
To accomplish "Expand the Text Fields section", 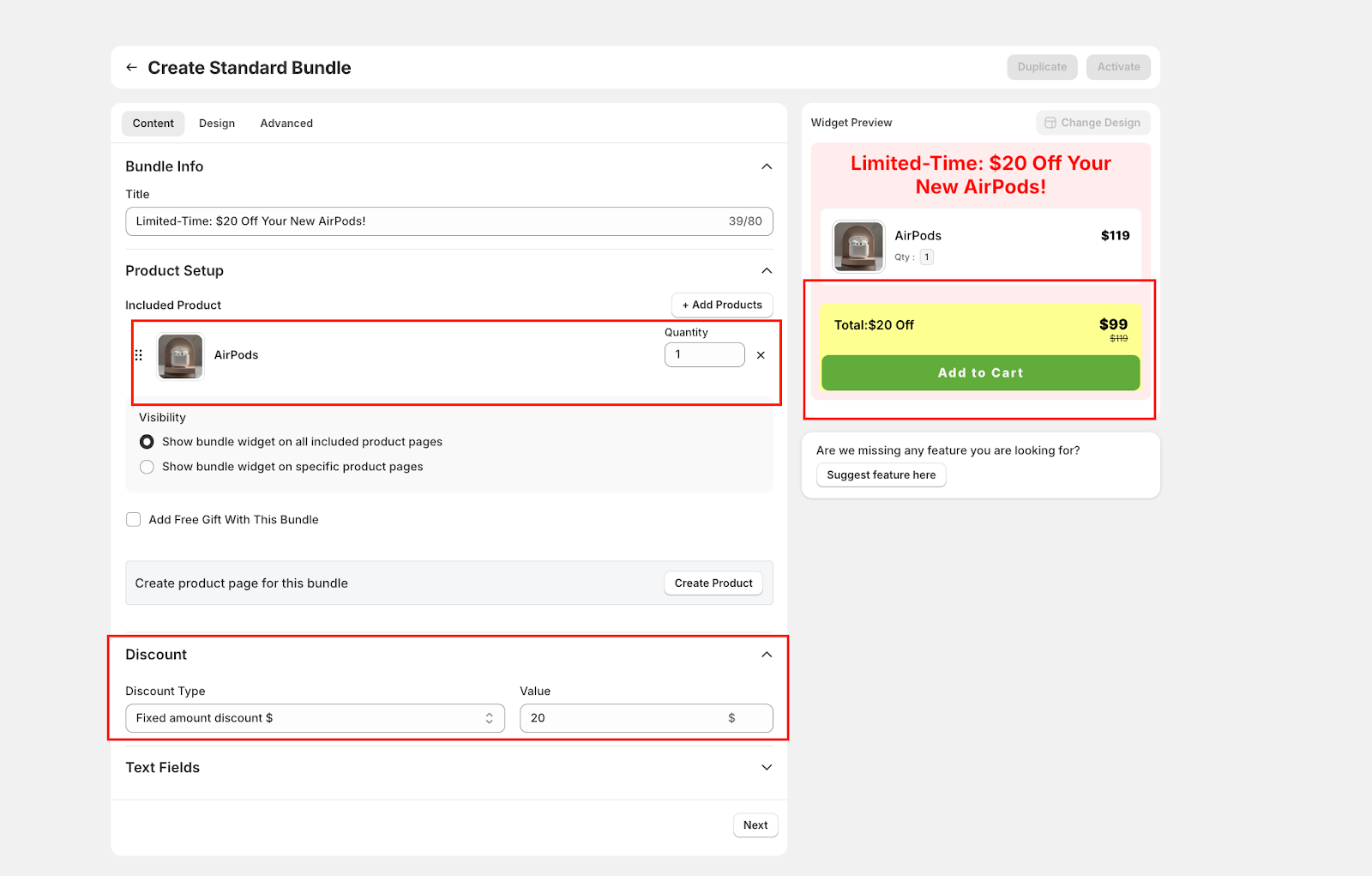I will tap(767, 768).
